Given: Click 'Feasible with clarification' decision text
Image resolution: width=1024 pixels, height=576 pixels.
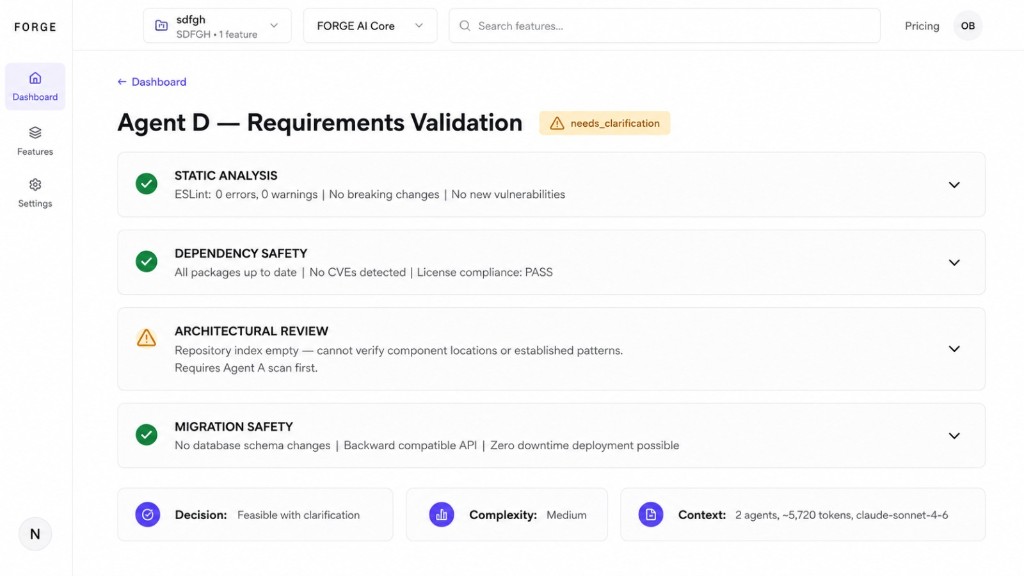Looking at the screenshot, I should (298, 515).
